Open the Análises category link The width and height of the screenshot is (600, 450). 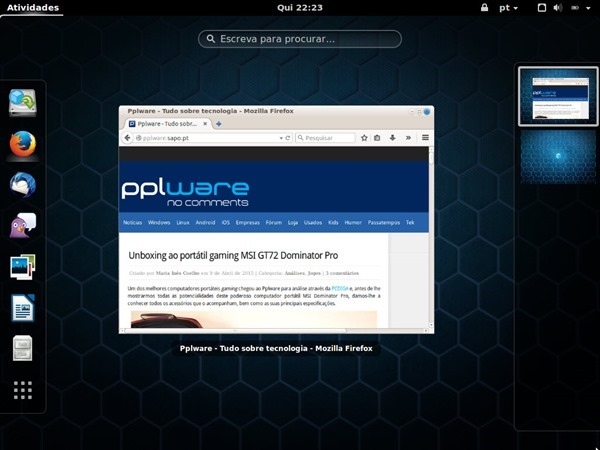(295, 273)
